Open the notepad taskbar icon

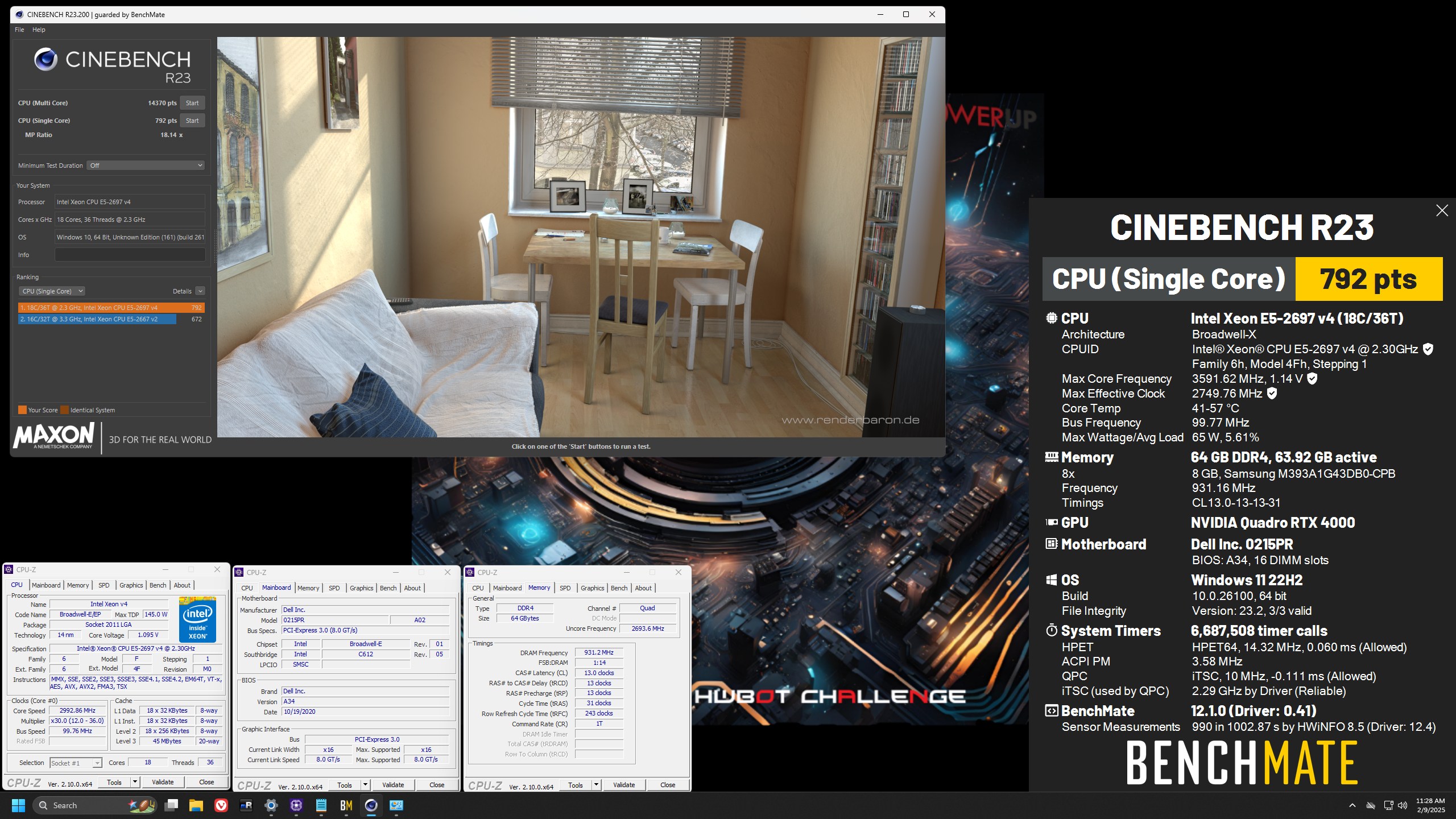(x=321, y=805)
